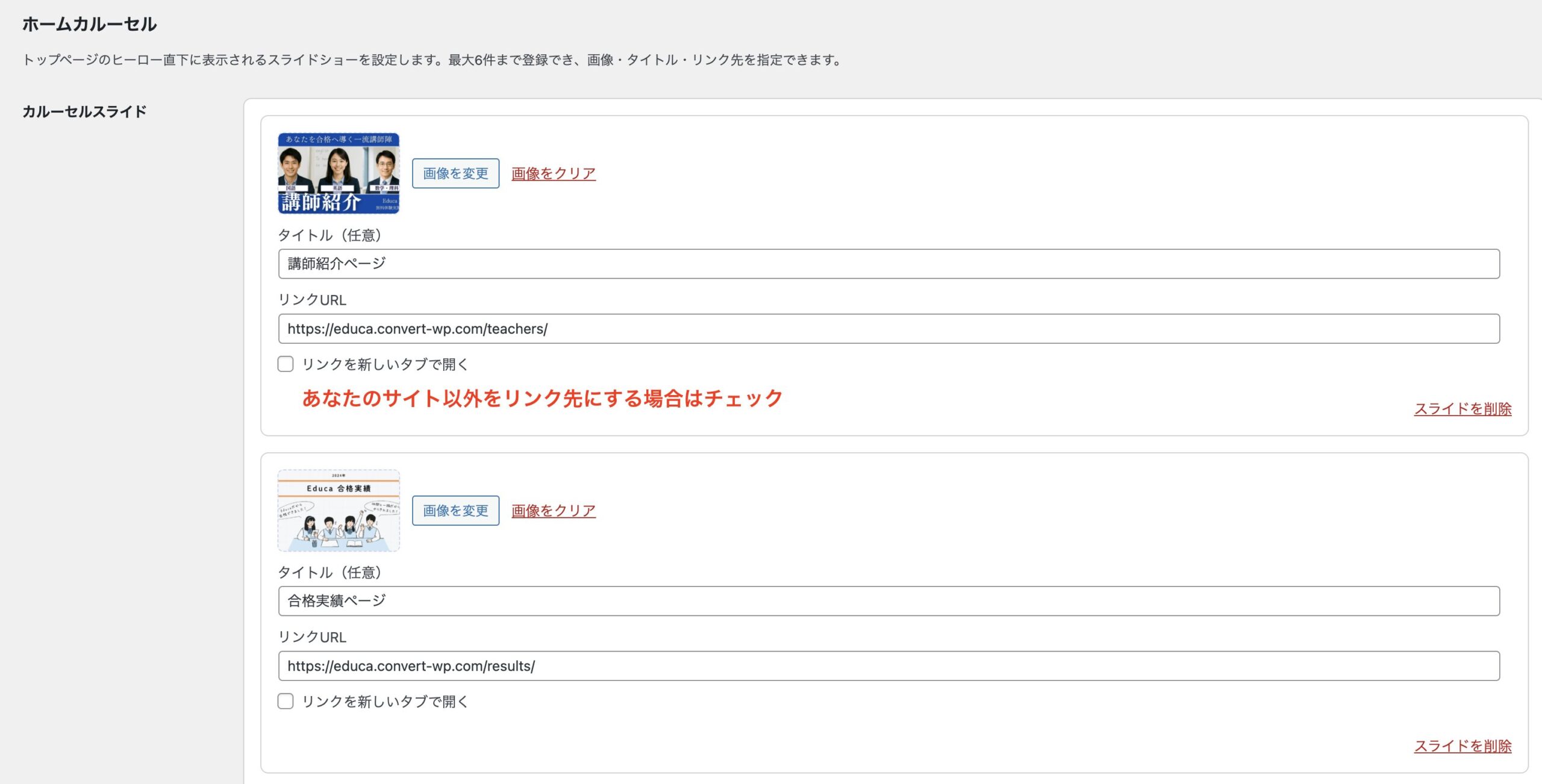The width and height of the screenshot is (1542, 784).
Task: Enable new-tab checkbox for results link
Action: coord(286,701)
